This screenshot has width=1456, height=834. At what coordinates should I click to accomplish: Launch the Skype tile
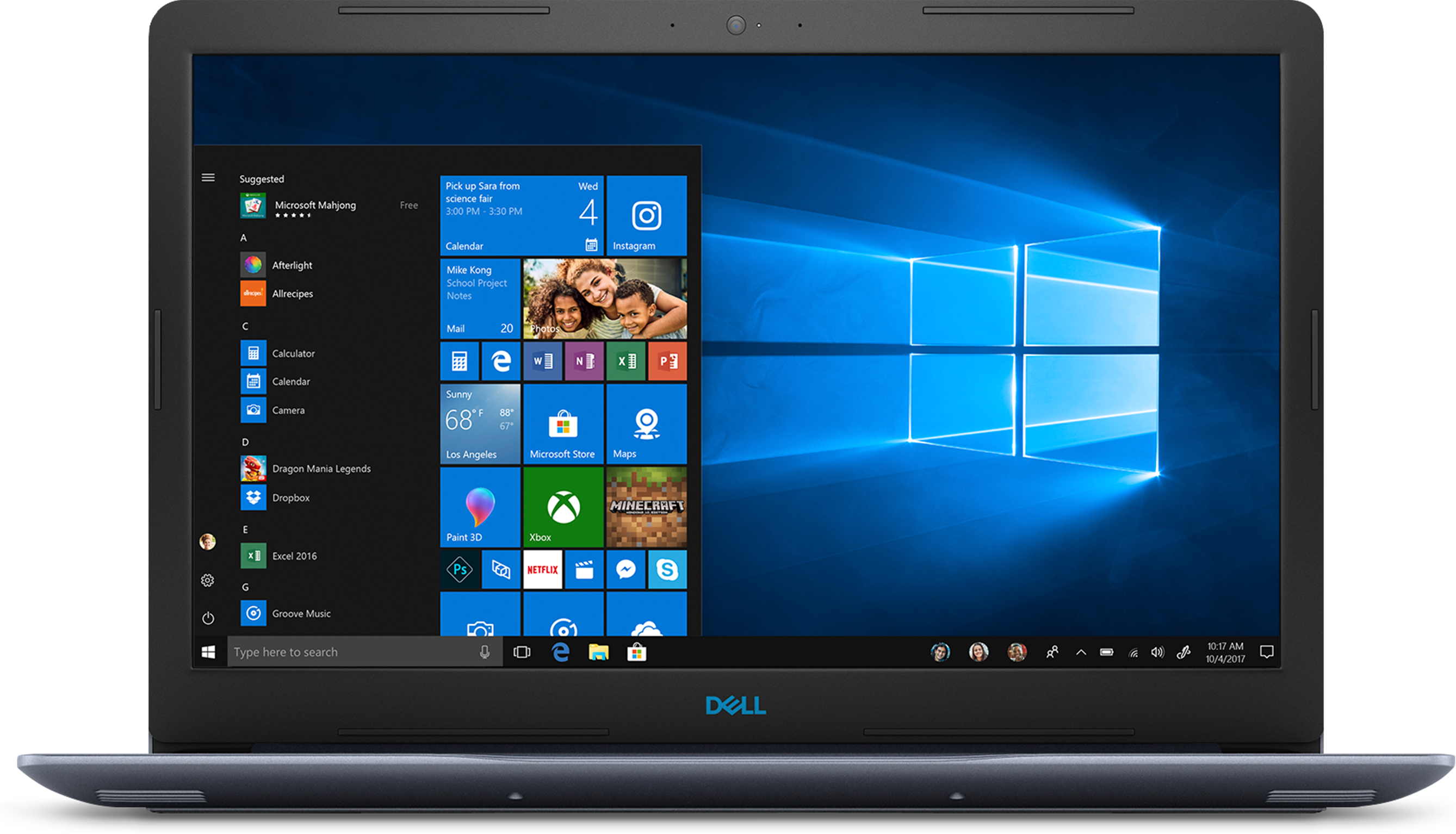667,569
